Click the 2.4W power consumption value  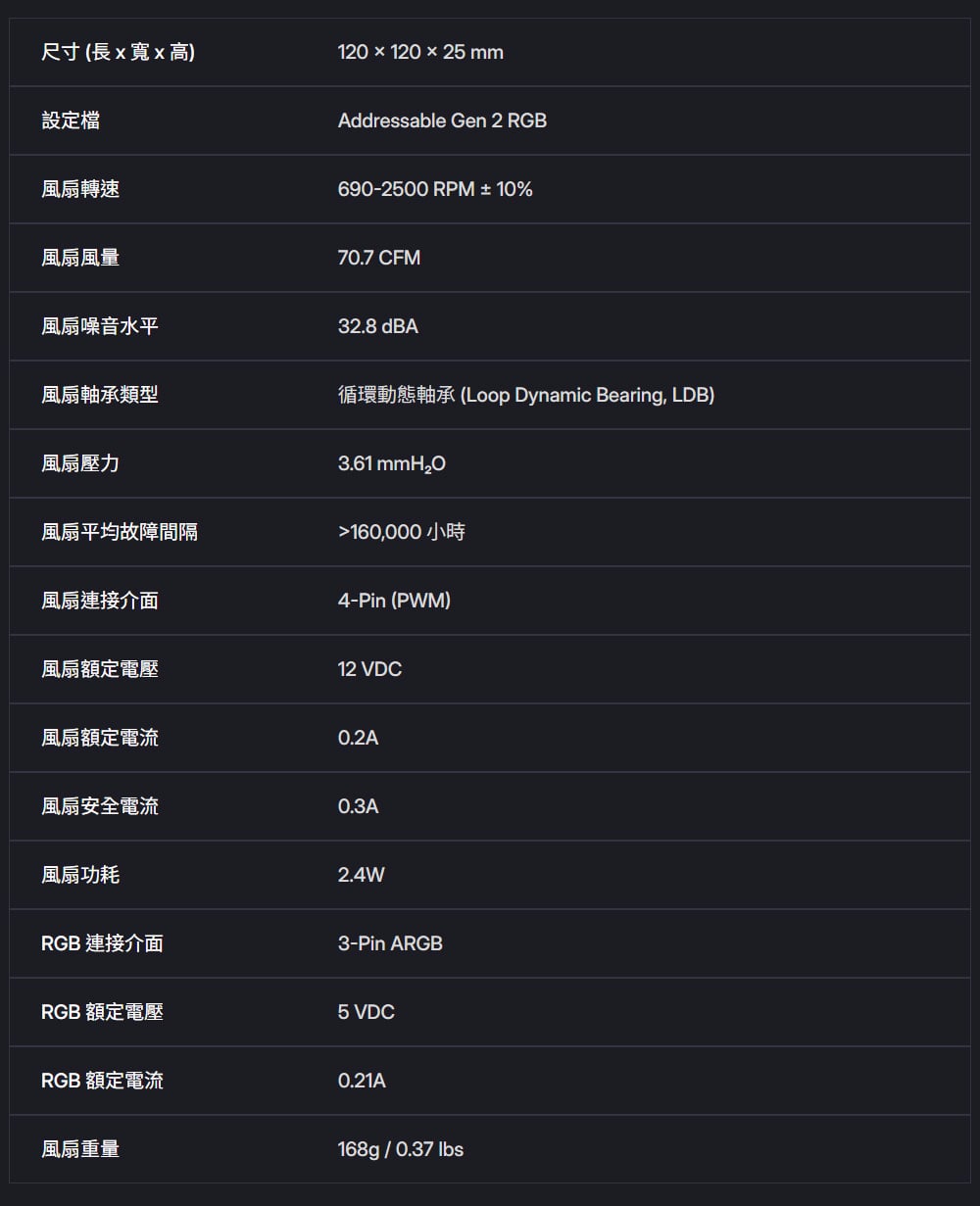[361, 875]
